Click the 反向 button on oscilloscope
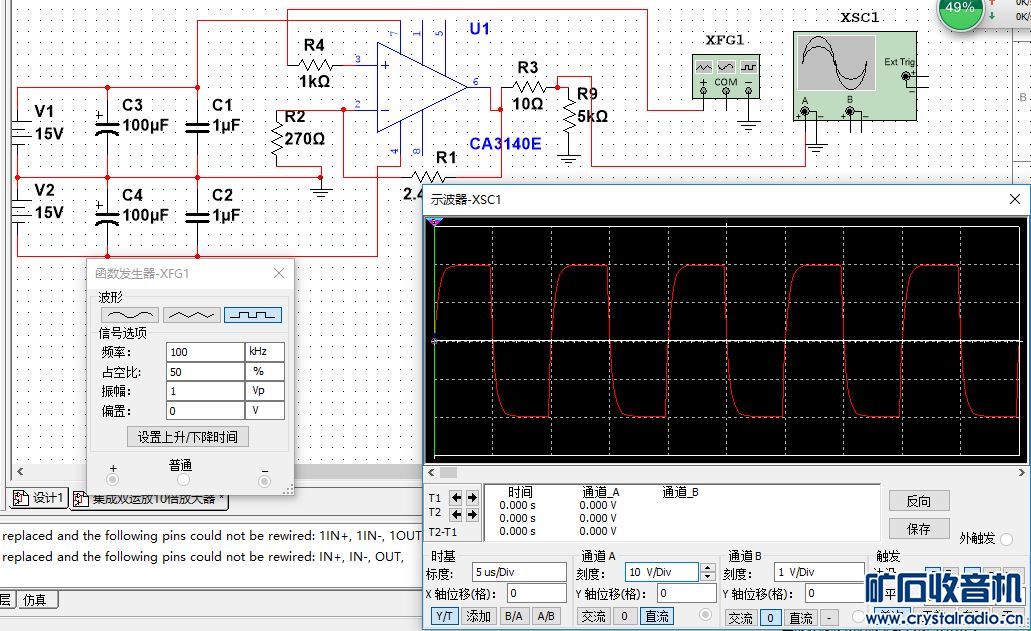The height and width of the screenshot is (631, 1031). click(x=918, y=501)
